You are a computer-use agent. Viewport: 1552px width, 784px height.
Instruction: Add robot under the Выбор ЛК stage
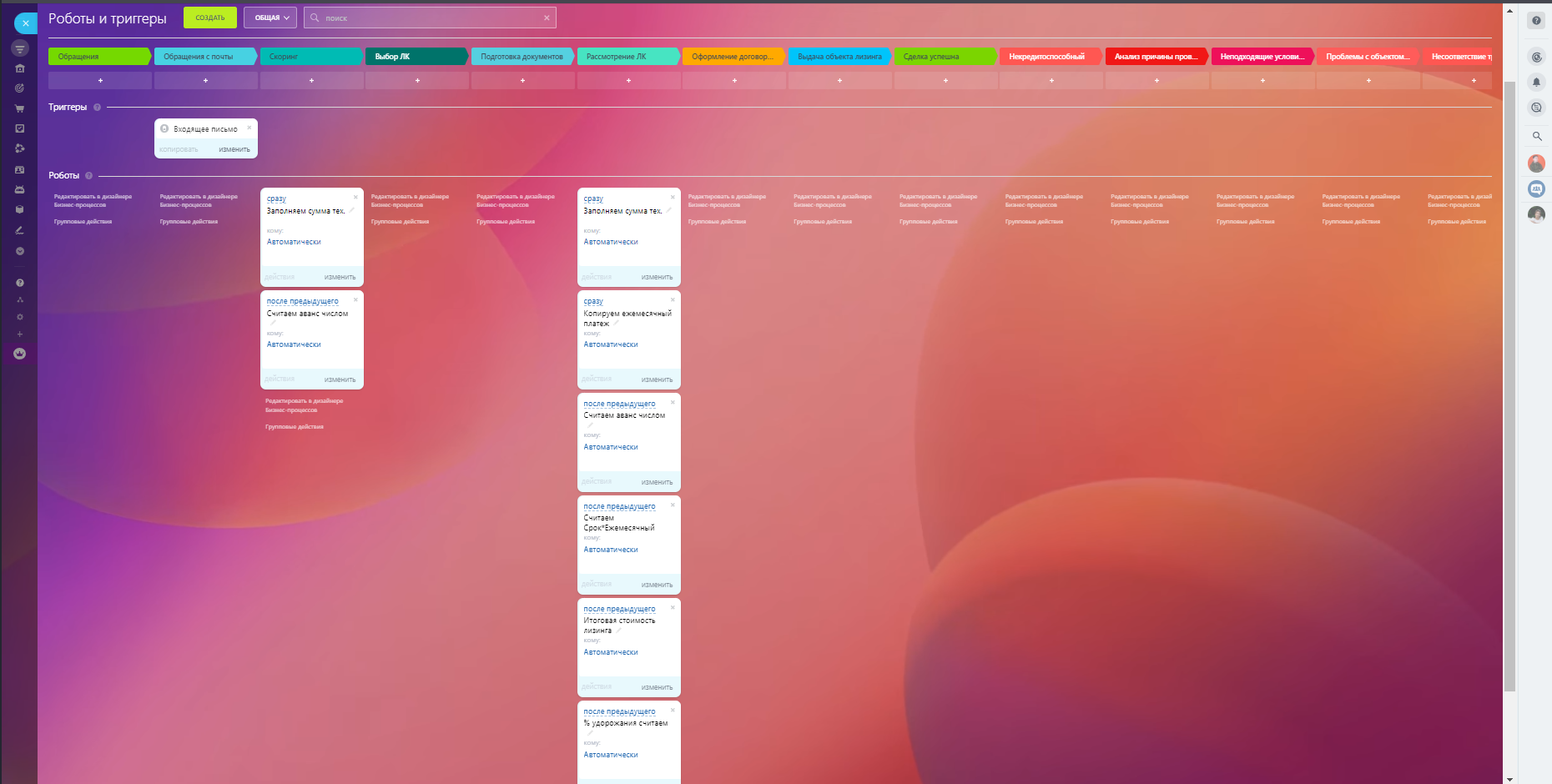pos(417,80)
